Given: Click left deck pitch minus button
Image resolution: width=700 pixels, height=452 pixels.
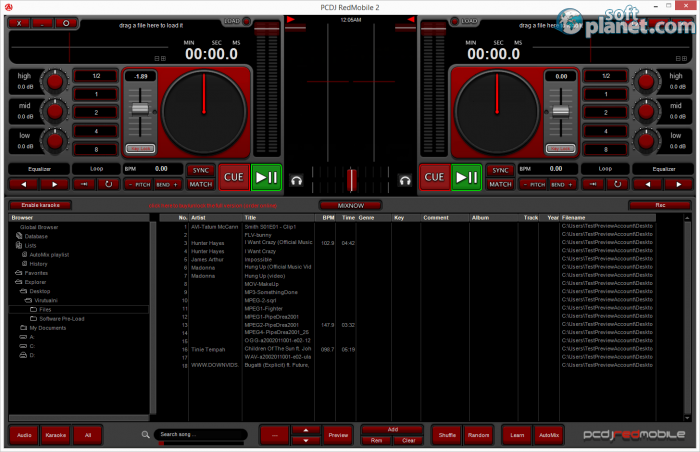Looking at the screenshot, I should tap(138, 184).
